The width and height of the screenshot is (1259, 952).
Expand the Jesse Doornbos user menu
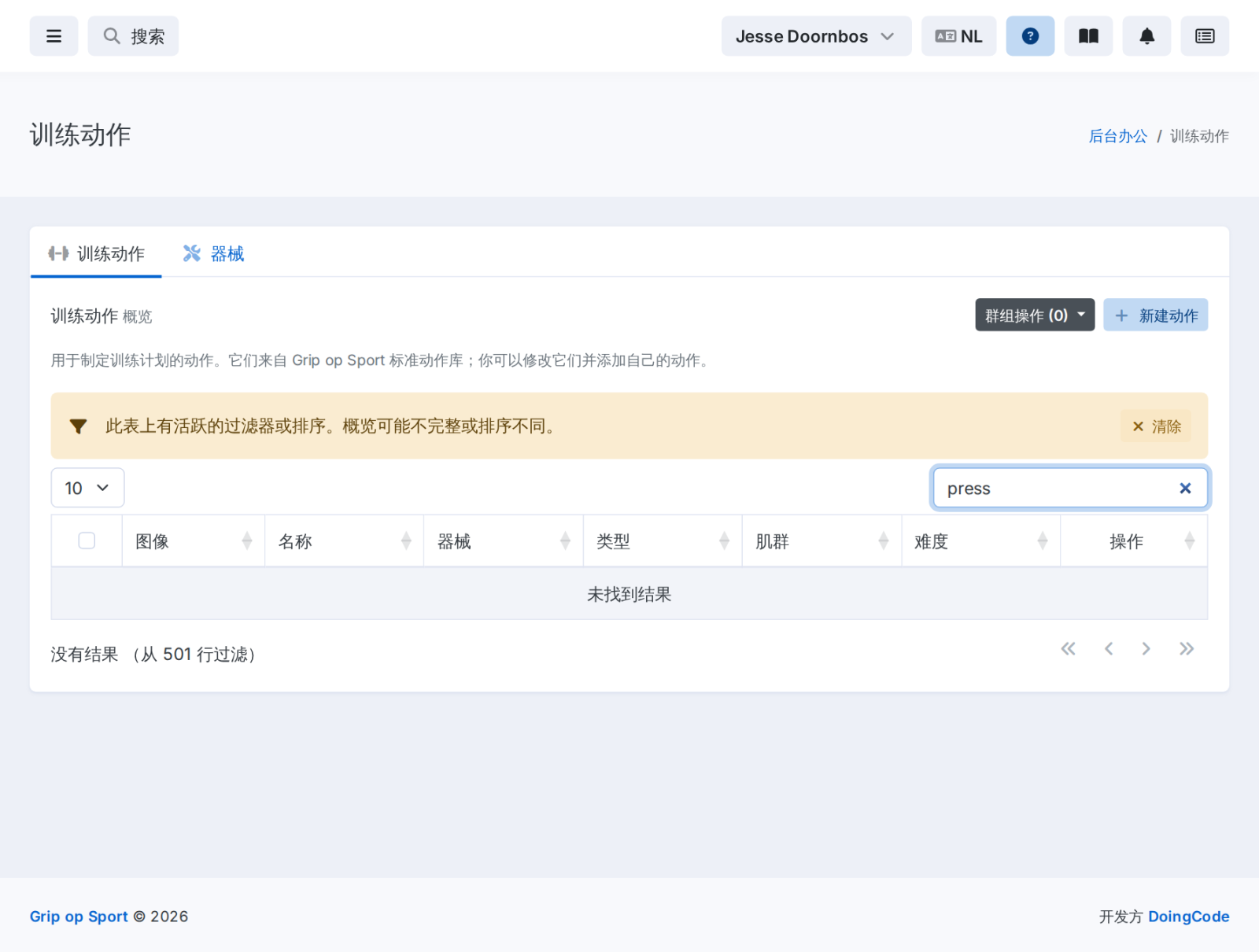(x=816, y=36)
